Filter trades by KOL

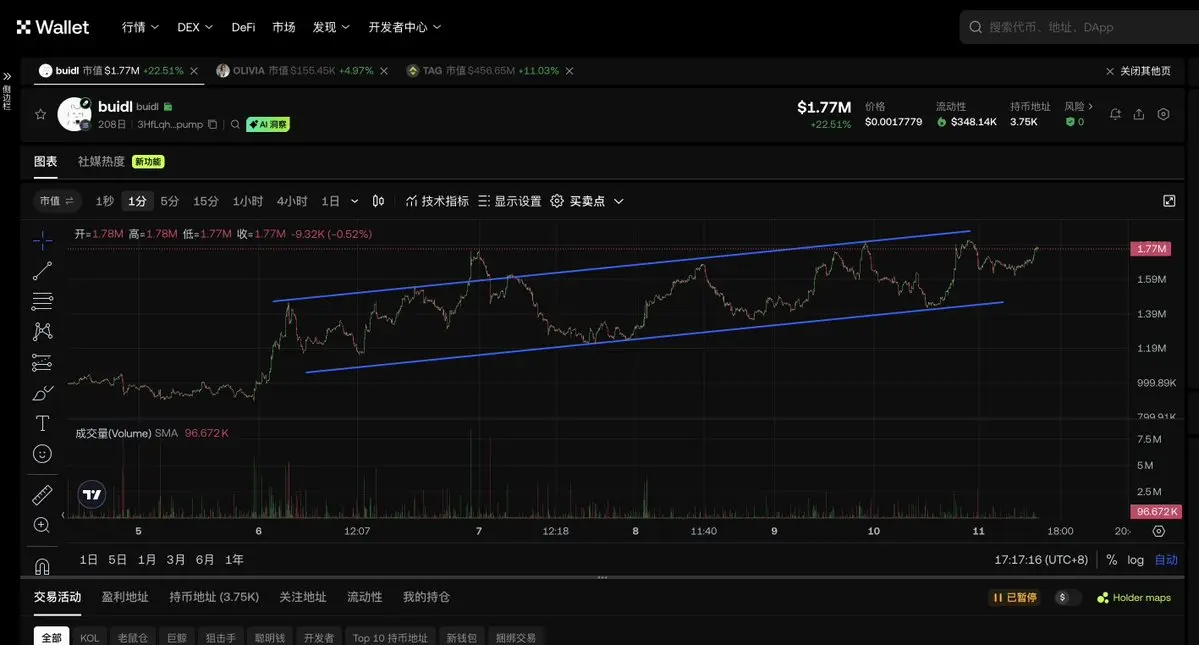(x=89, y=637)
